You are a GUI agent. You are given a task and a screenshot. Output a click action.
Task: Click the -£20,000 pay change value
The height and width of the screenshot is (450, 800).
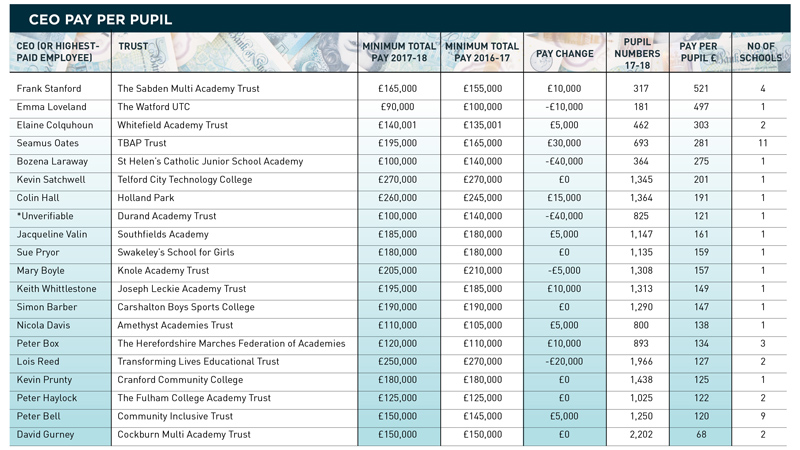pos(564,362)
